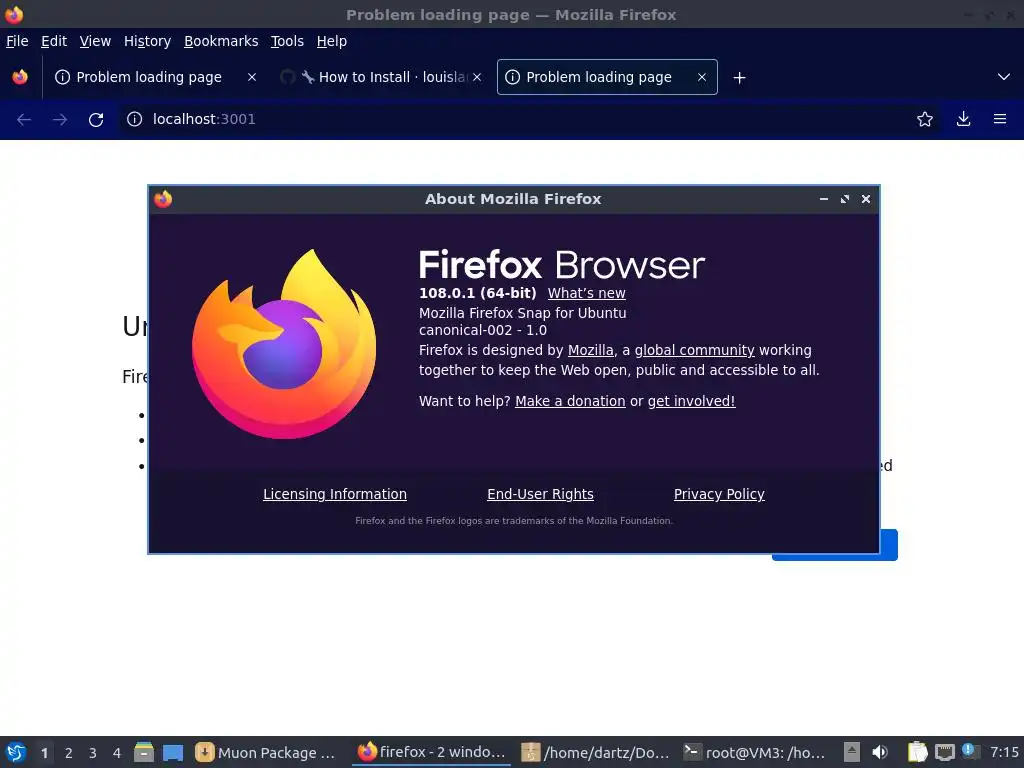Minimize the About Mozilla Firefox dialog
This screenshot has width=1024, height=768.
coord(824,199)
